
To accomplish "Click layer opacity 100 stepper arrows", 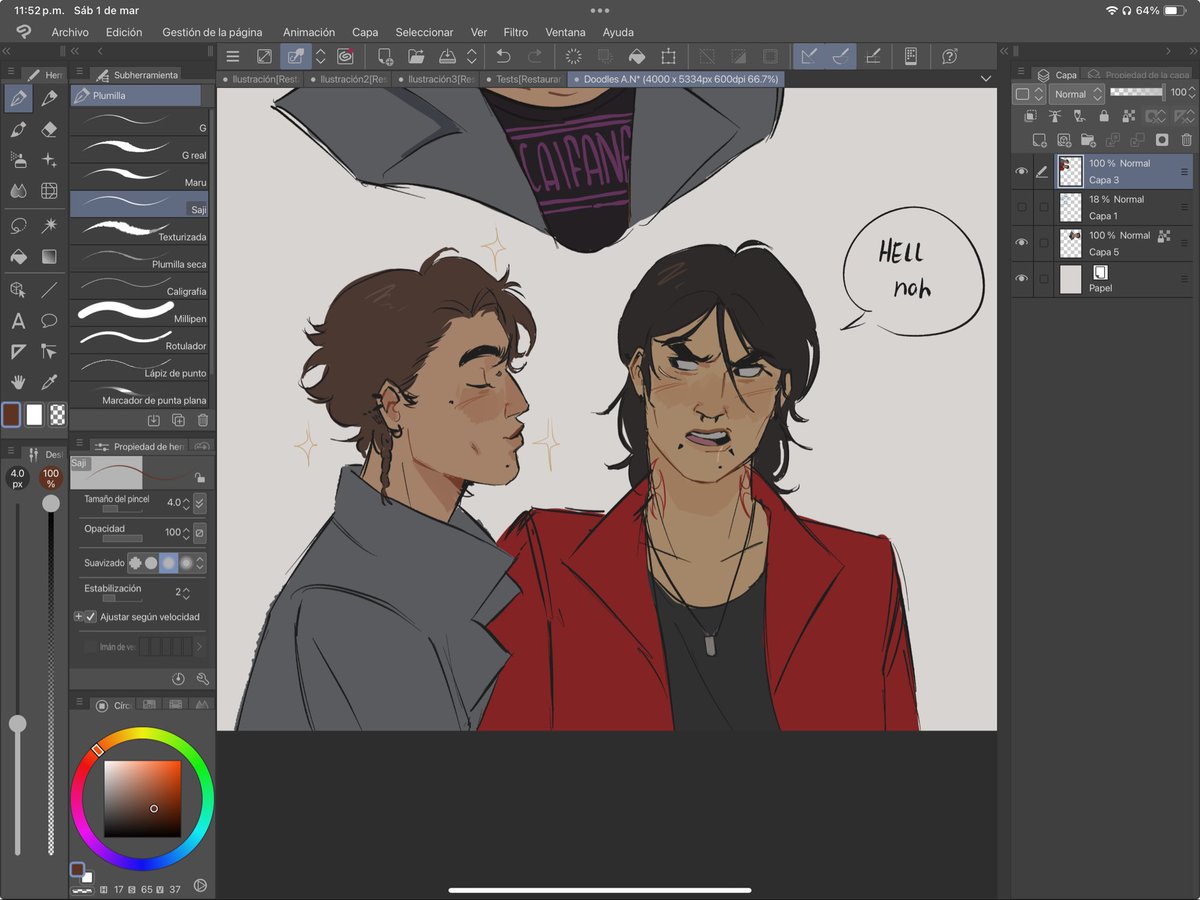I will 1193,92.
